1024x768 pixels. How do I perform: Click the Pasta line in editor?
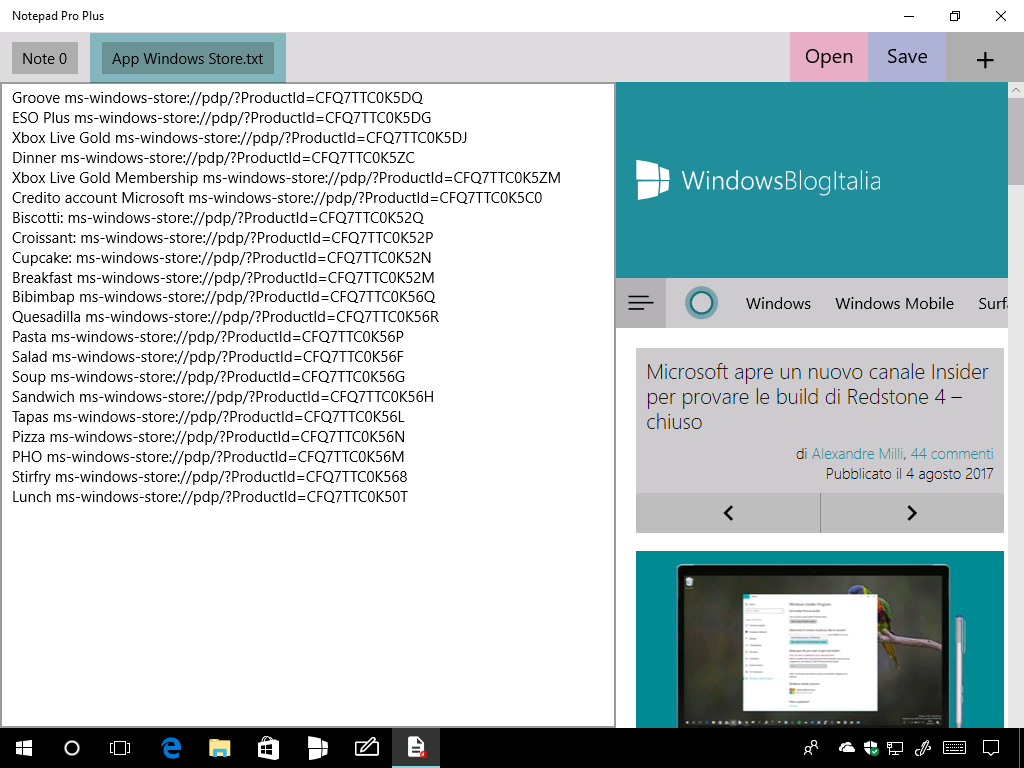[x=208, y=337]
